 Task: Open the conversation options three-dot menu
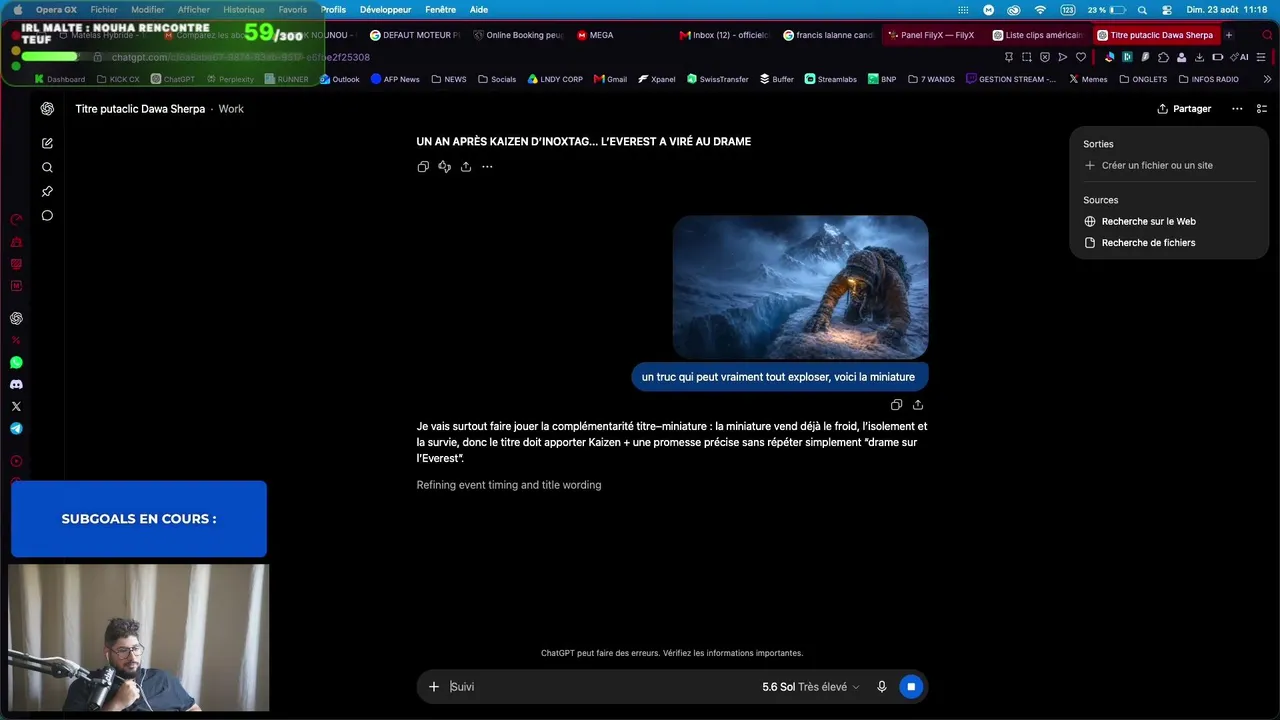(x=1237, y=109)
